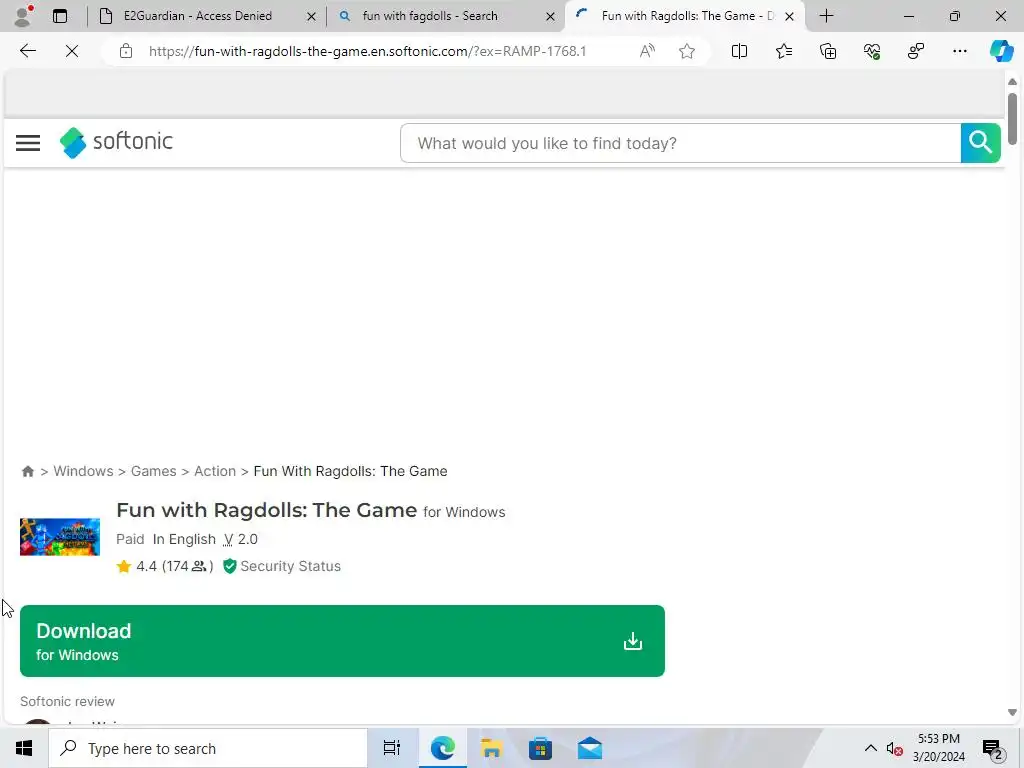The height and width of the screenshot is (768, 1024).
Task: Open Microsoft Edge from taskbar
Action: 442,748
